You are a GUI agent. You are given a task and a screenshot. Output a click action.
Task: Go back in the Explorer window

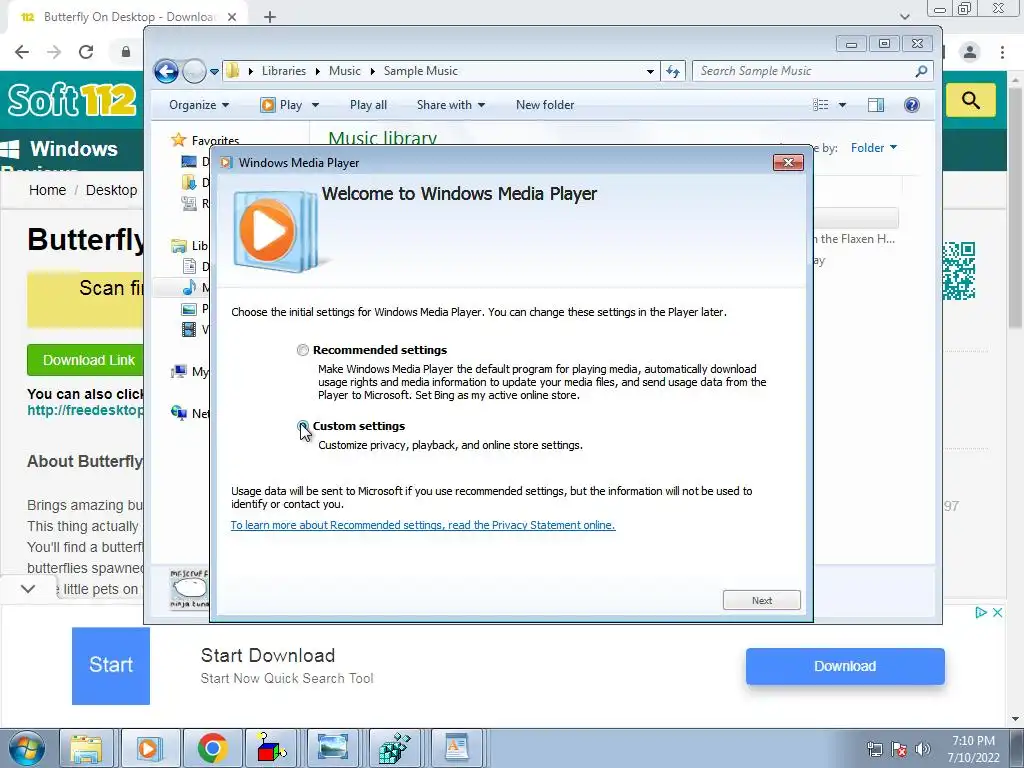(167, 71)
